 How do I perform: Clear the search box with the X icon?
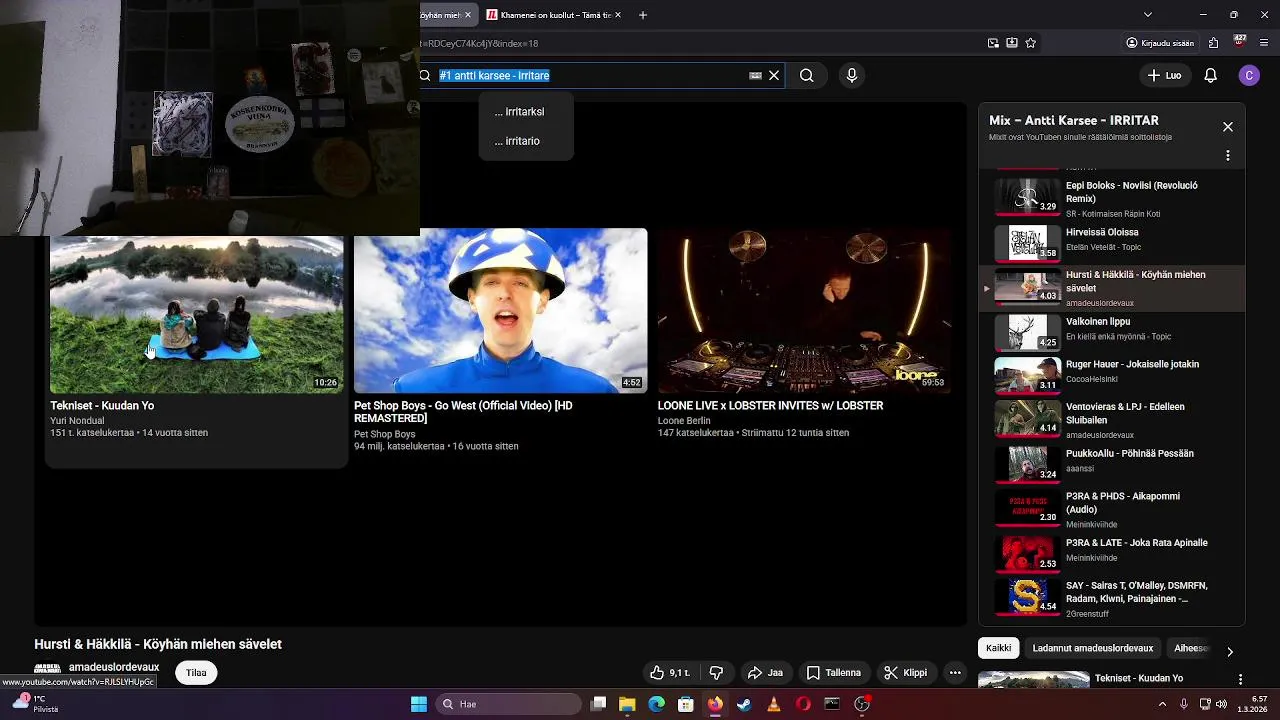774,75
